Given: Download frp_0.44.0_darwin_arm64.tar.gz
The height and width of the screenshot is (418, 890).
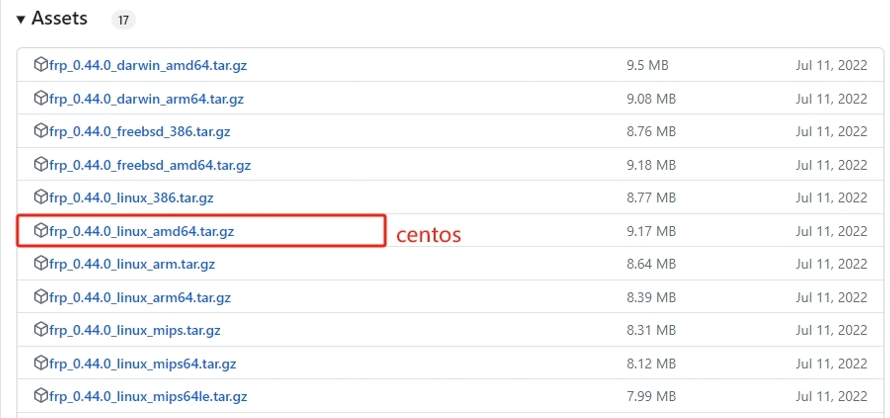Looking at the screenshot, I should tap(146, 99).
